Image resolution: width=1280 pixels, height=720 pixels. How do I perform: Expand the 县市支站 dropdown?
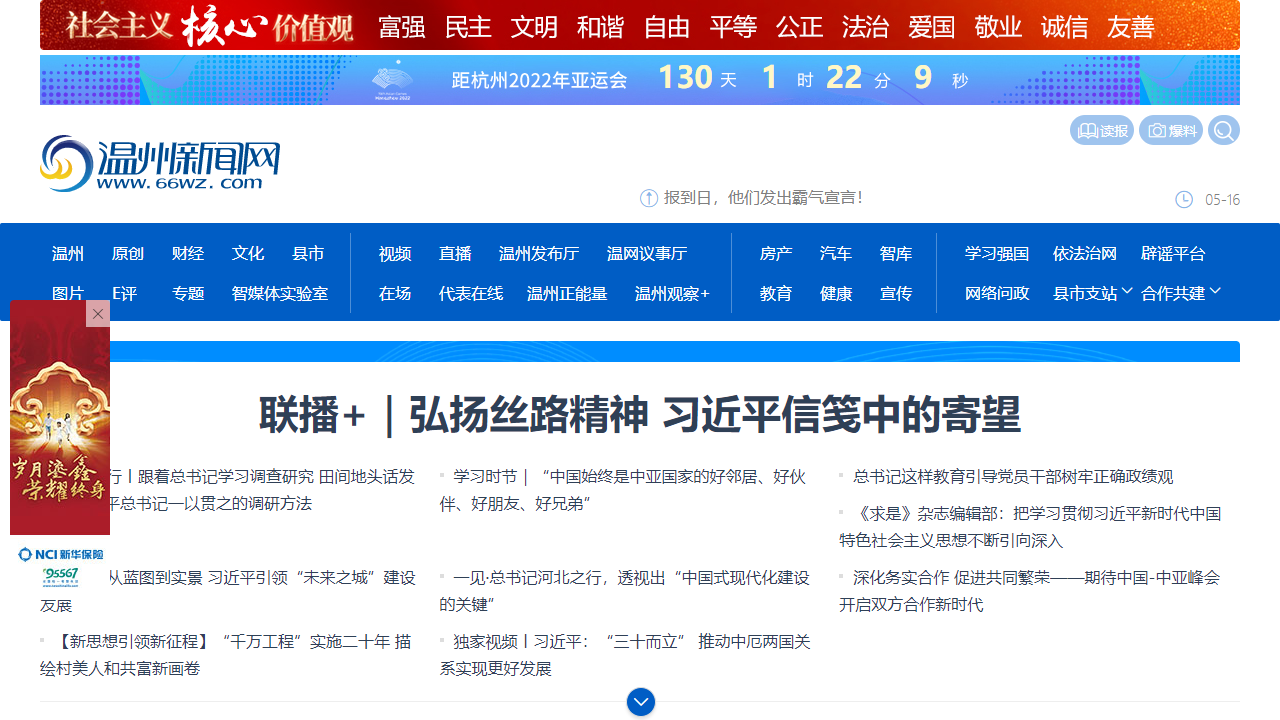click(x=1093, y=293)
